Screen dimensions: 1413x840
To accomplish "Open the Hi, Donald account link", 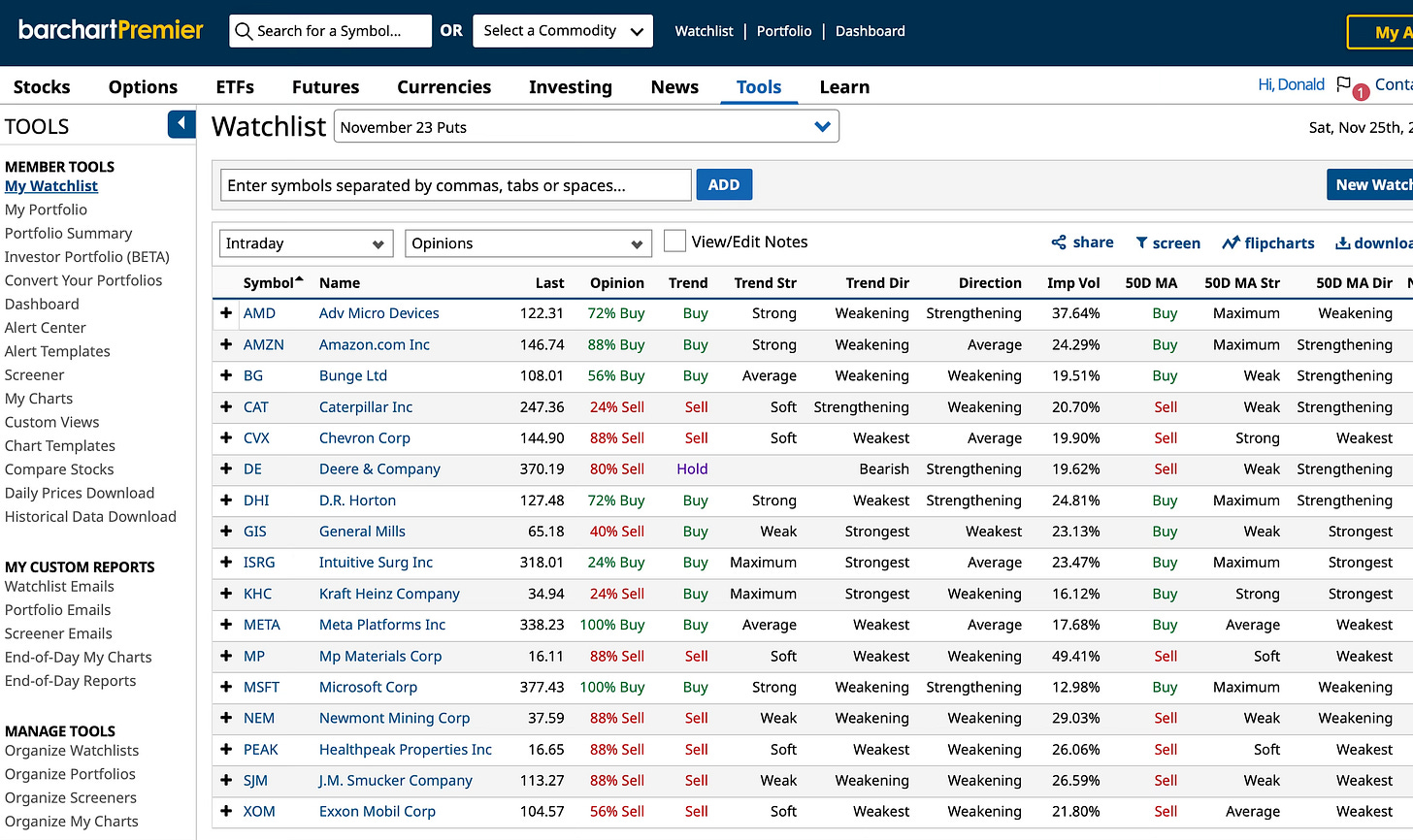I will point(1292,84).
